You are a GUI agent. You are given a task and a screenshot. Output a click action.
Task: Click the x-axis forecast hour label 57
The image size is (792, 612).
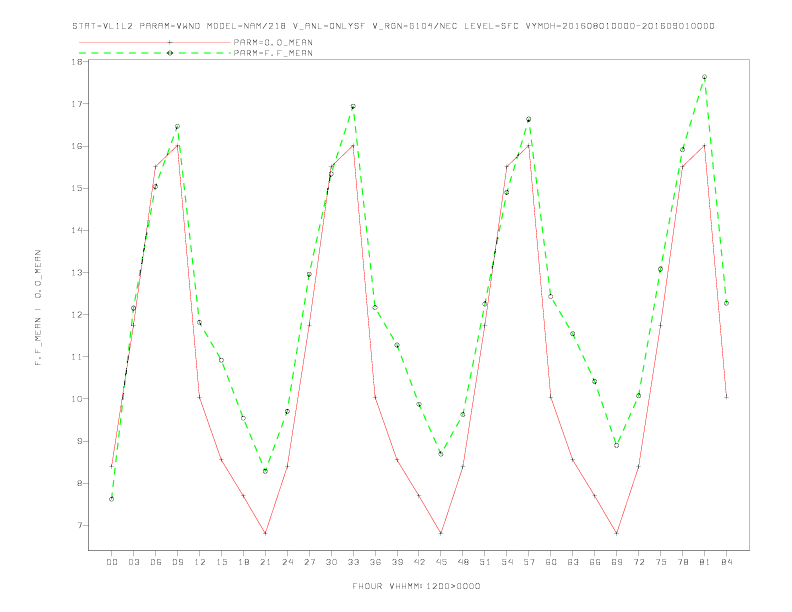[529, 562]
